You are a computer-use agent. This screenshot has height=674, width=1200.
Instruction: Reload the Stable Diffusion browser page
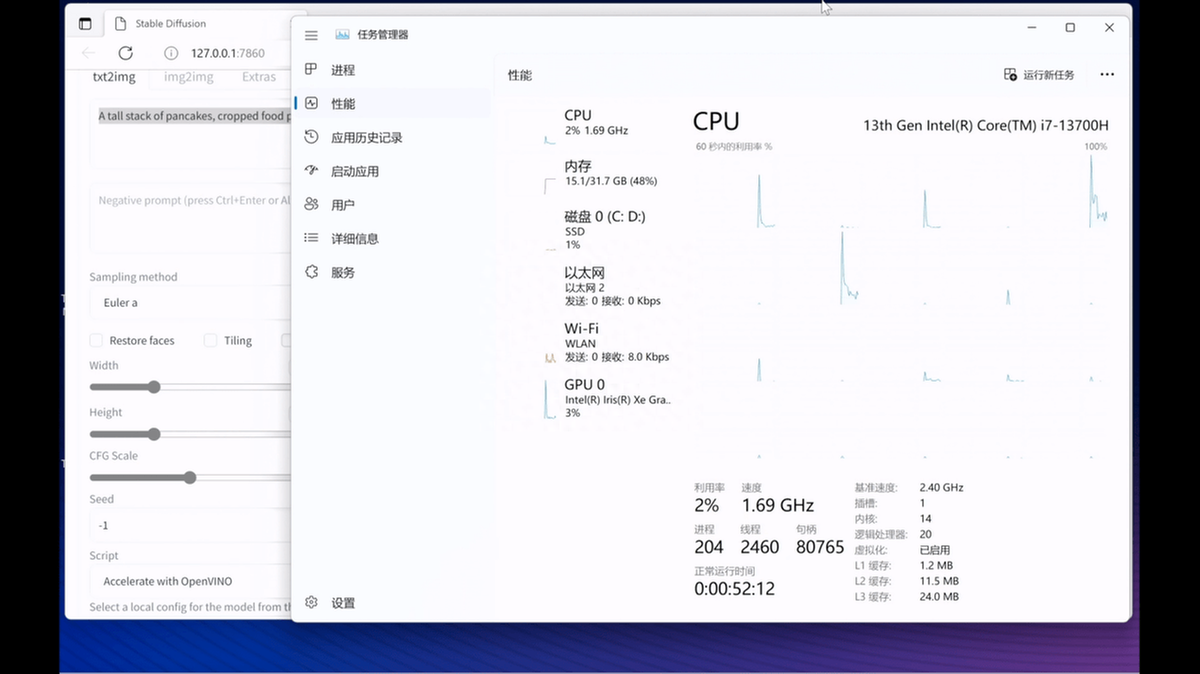[x=125, y=53]
